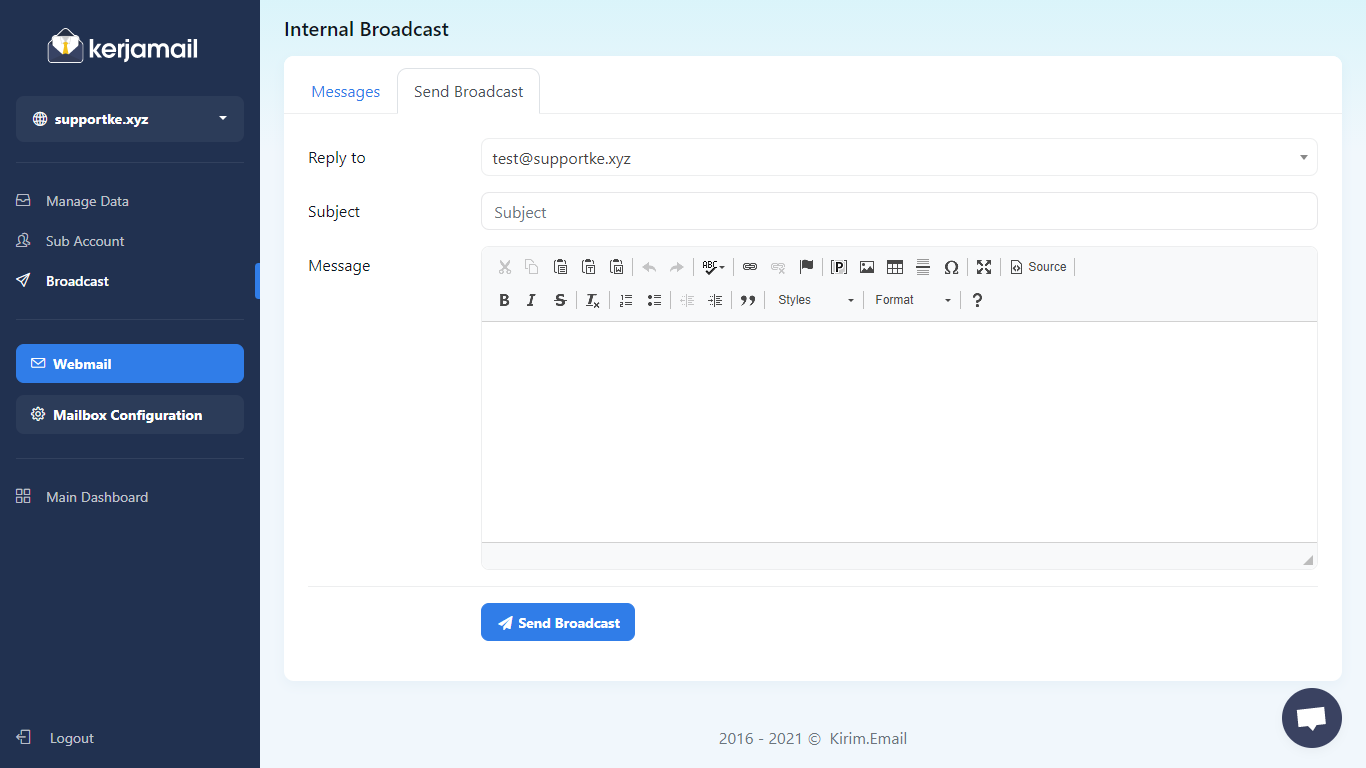Click Logout in sidebar

click(x=71, y=738)
